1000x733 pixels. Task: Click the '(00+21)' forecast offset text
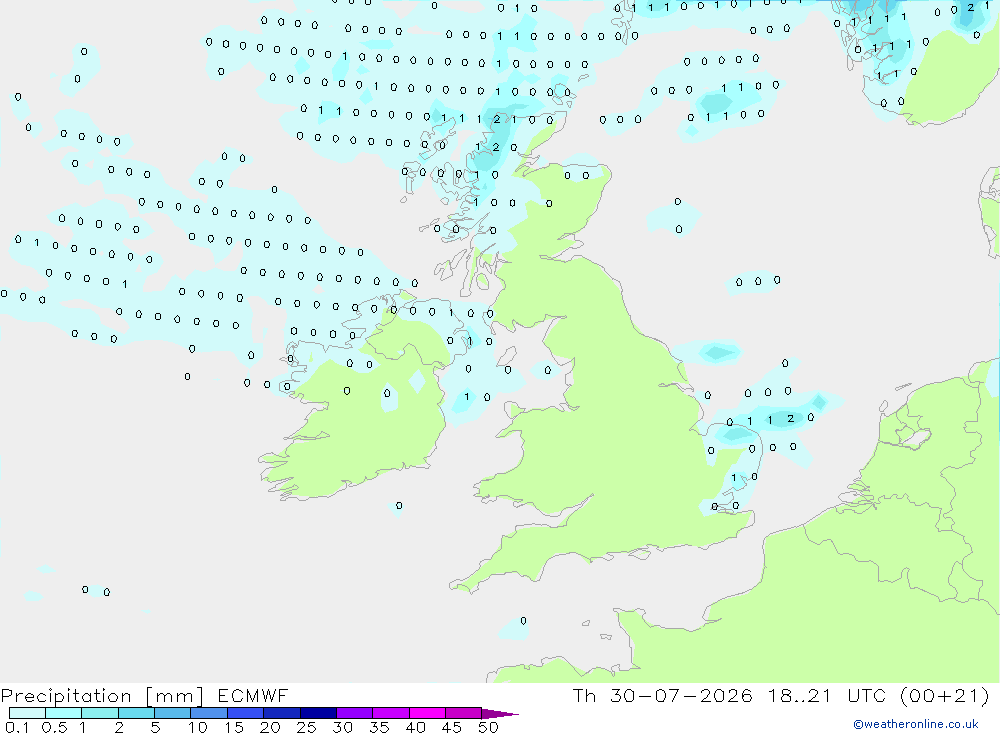click(945, 695)
